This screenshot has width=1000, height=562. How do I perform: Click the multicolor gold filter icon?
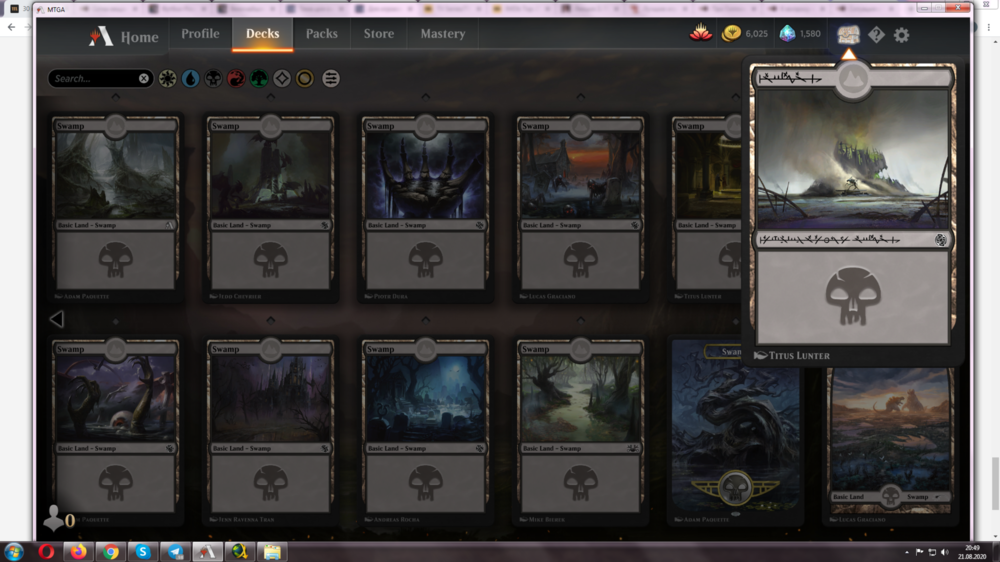click(305, 78)
